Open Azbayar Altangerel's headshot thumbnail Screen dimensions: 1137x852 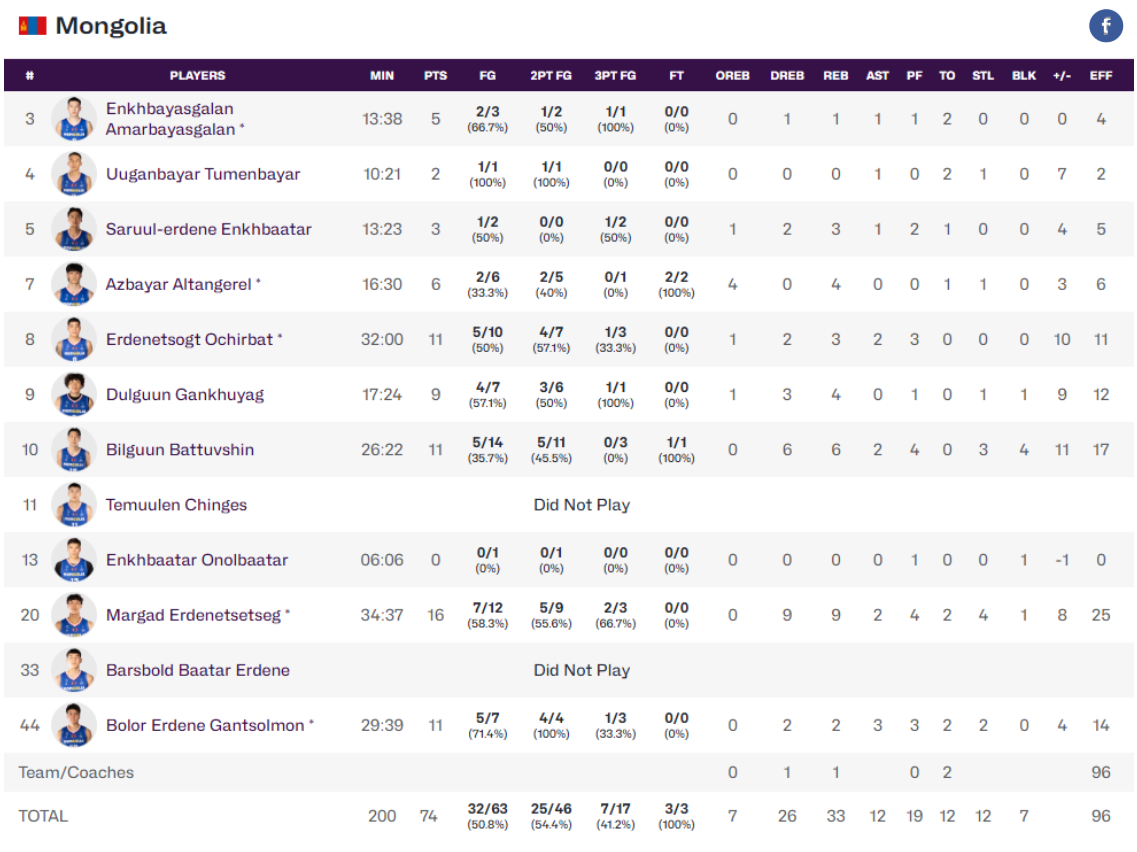pos(74,285)
